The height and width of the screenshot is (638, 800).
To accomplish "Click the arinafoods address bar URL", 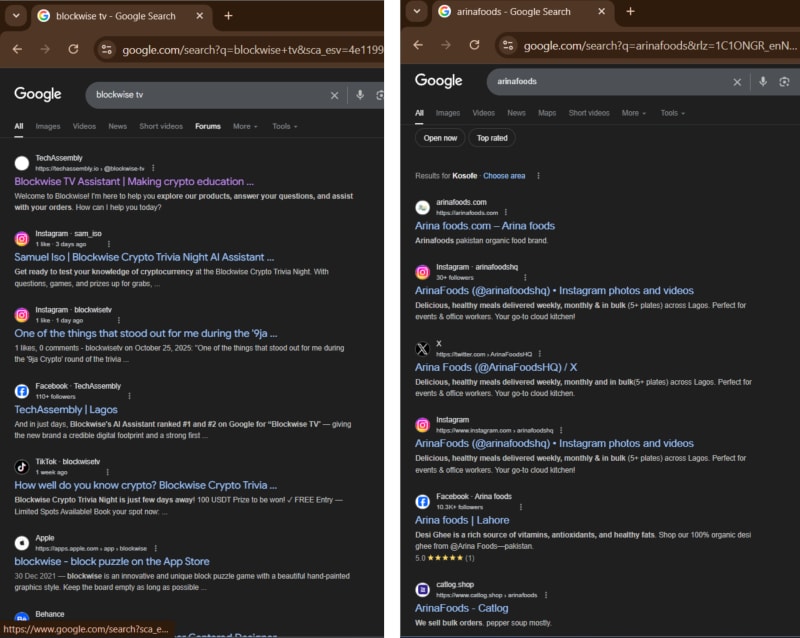I will click(x=660, y=45).
